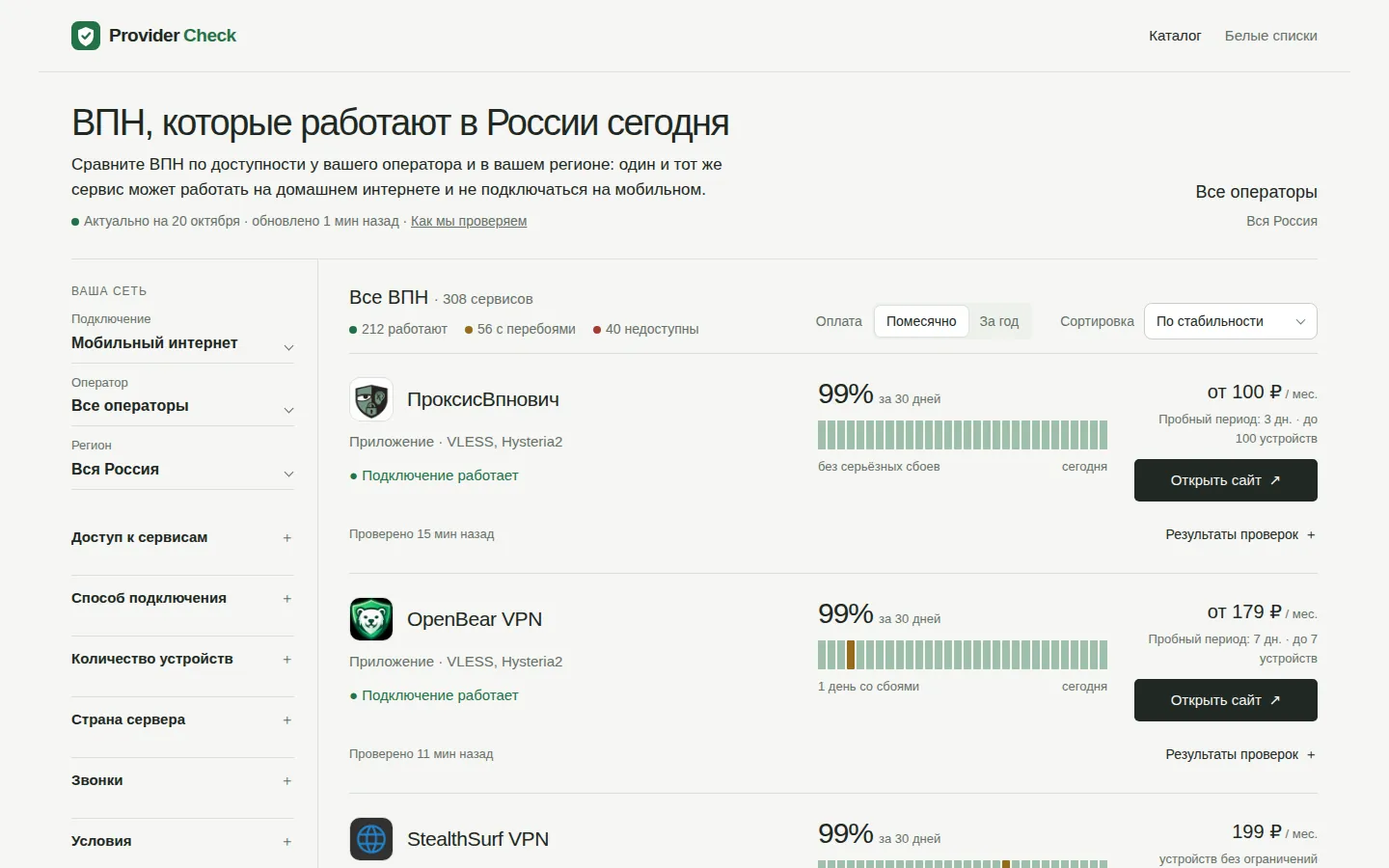1389x868 pixels.
Task: Click Открыть сайт for OpenBear VPN
Action: 1226,700
